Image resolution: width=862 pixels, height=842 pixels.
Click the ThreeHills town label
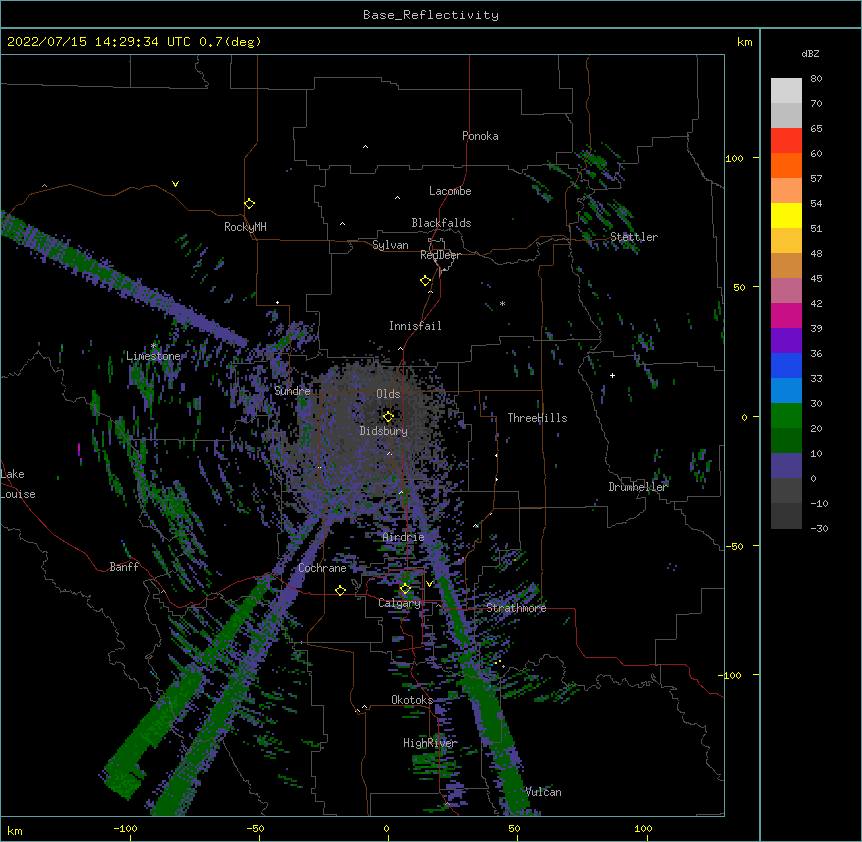coord(537,418)
